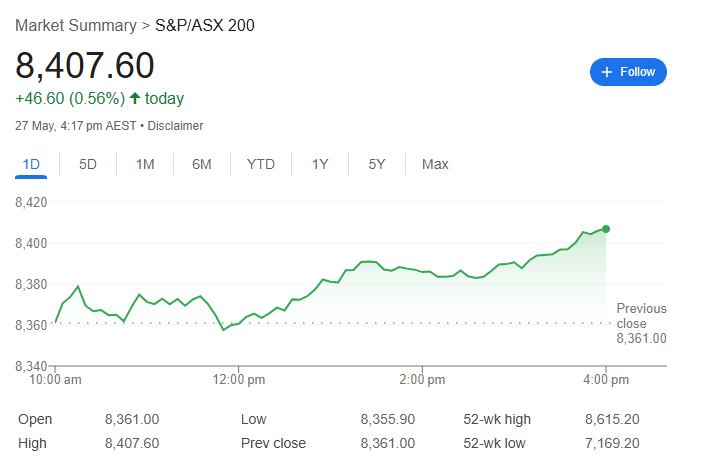Select the Max range tab

tap(435, 164)
